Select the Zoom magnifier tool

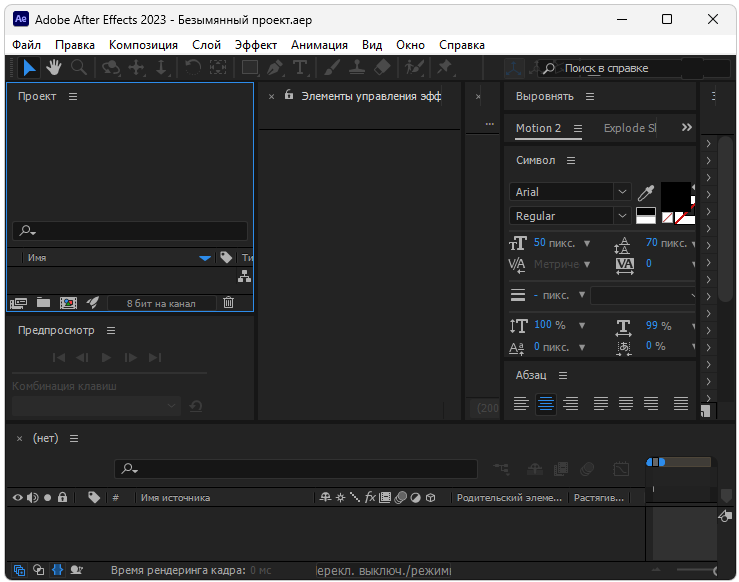click(79, 68)
